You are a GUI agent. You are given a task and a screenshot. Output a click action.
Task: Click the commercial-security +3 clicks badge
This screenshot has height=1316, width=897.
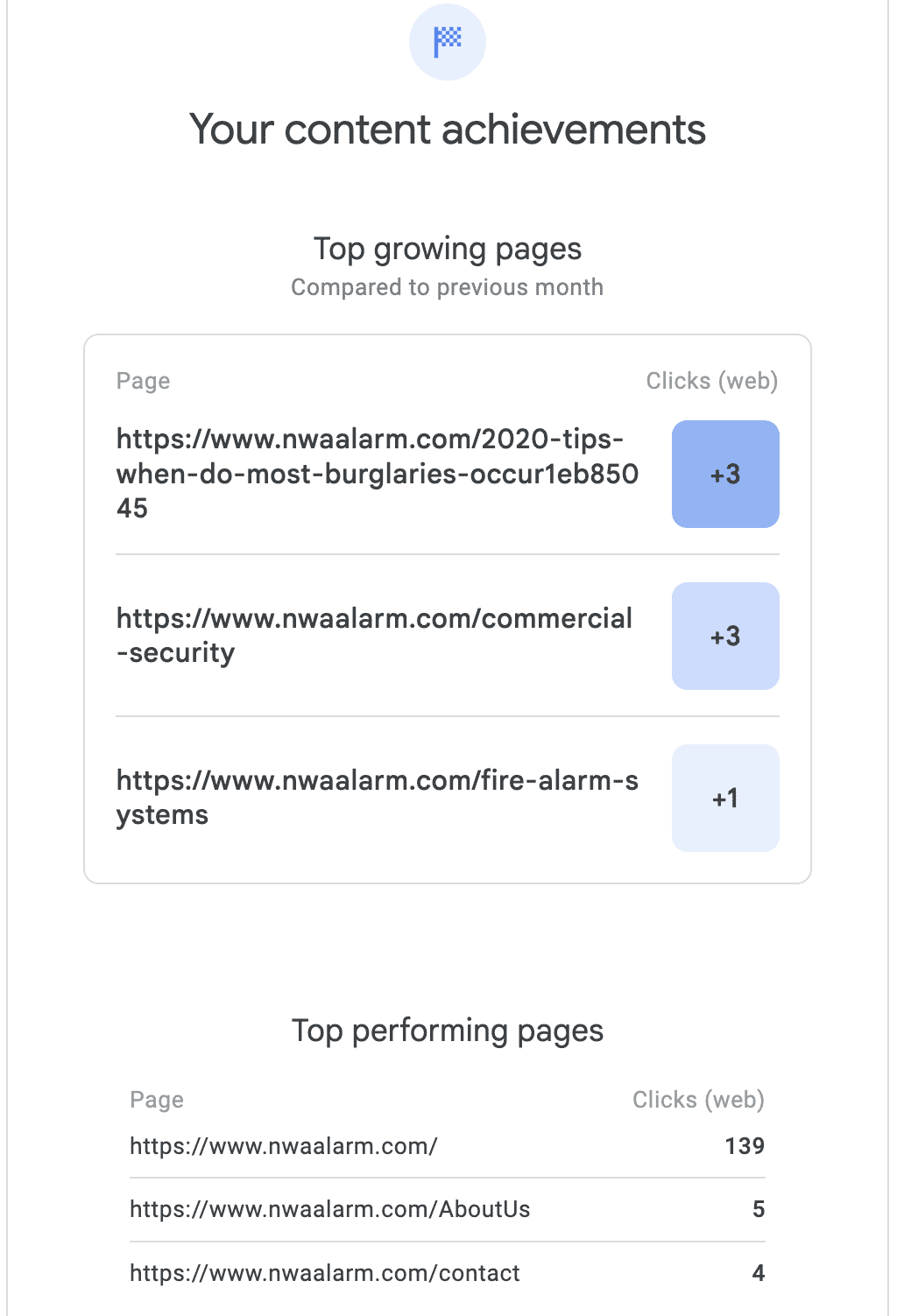click(725, 637)
